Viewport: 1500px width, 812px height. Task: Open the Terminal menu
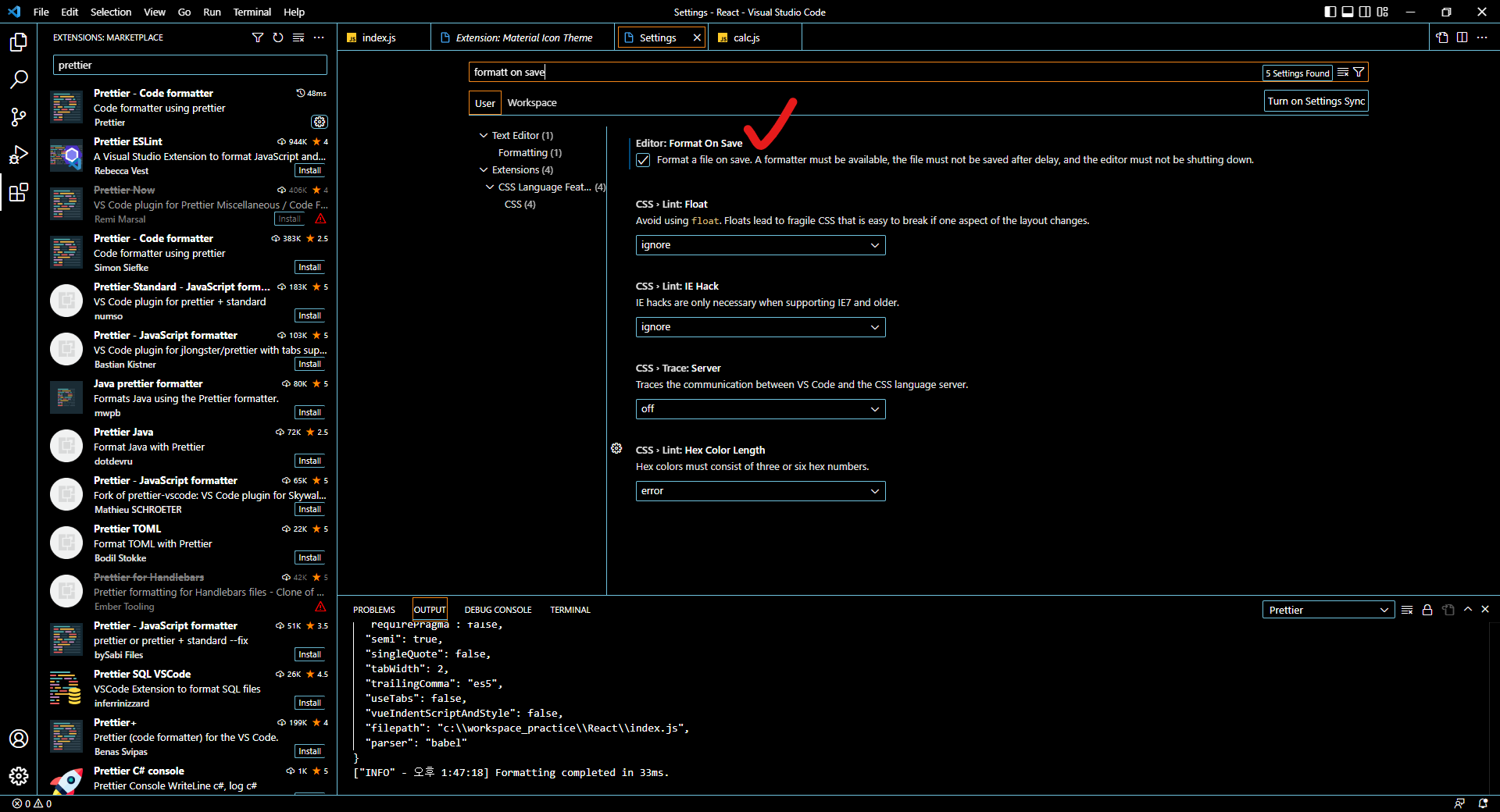click(x=252, y=12)
